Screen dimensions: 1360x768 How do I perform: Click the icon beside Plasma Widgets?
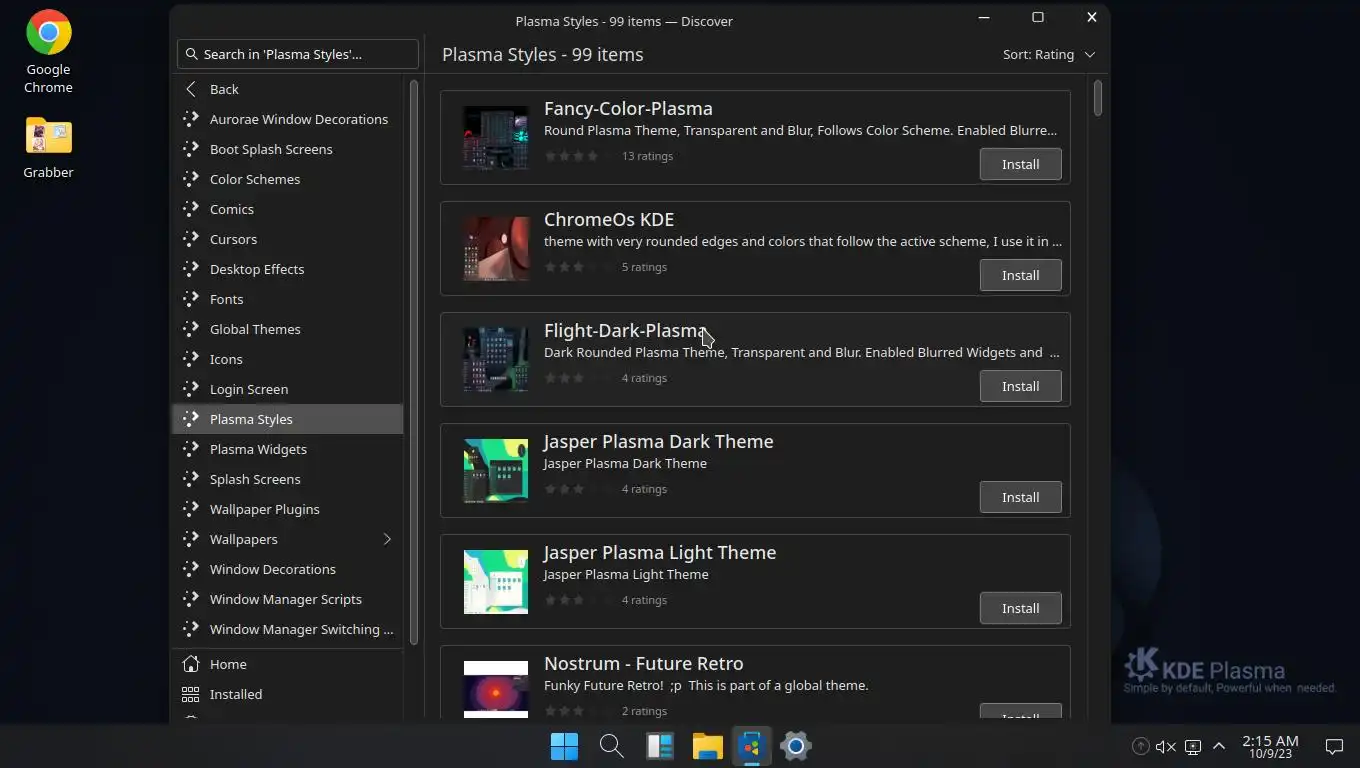click(191, 449)
